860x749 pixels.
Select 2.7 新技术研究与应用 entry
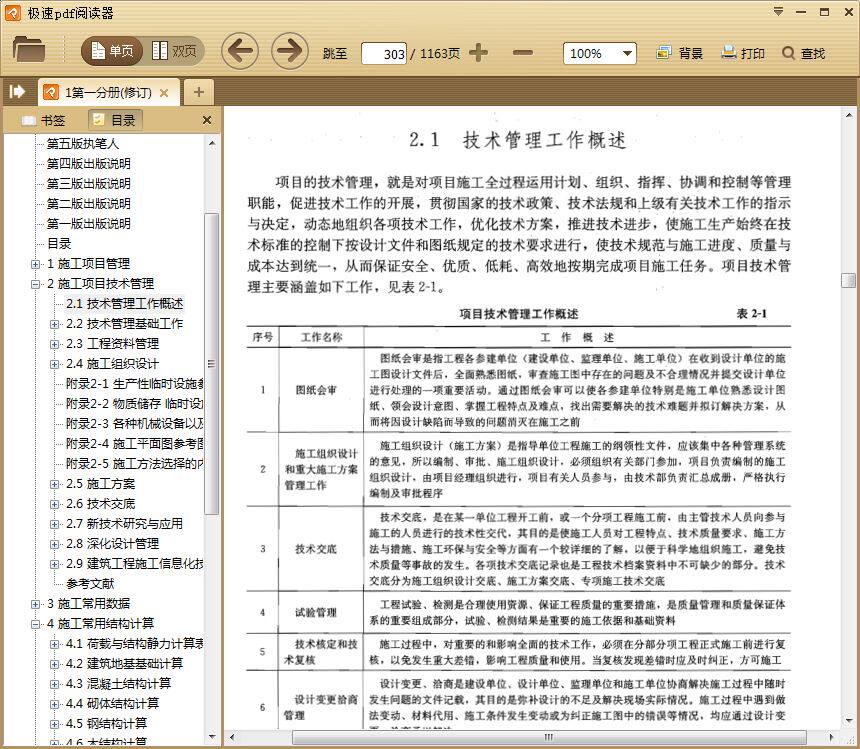(x=124, y=524)
